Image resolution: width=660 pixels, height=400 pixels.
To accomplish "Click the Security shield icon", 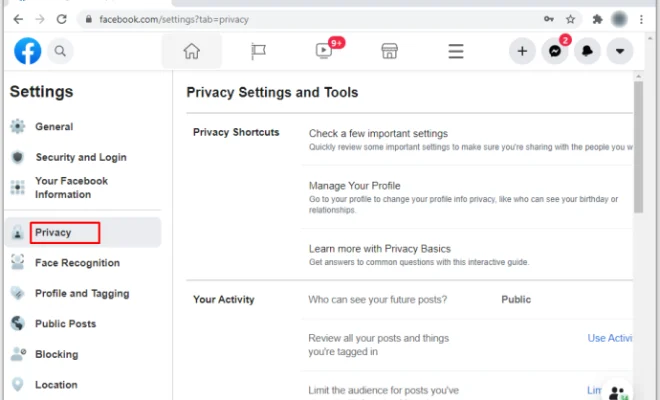I will pyautogui.click(x=18, y=157).
